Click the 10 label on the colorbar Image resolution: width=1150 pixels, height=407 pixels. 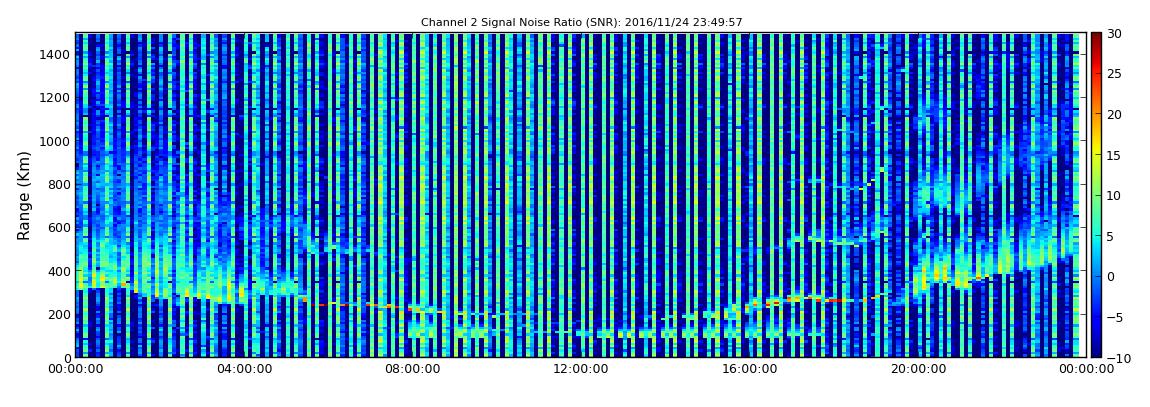coord(1115,195)
